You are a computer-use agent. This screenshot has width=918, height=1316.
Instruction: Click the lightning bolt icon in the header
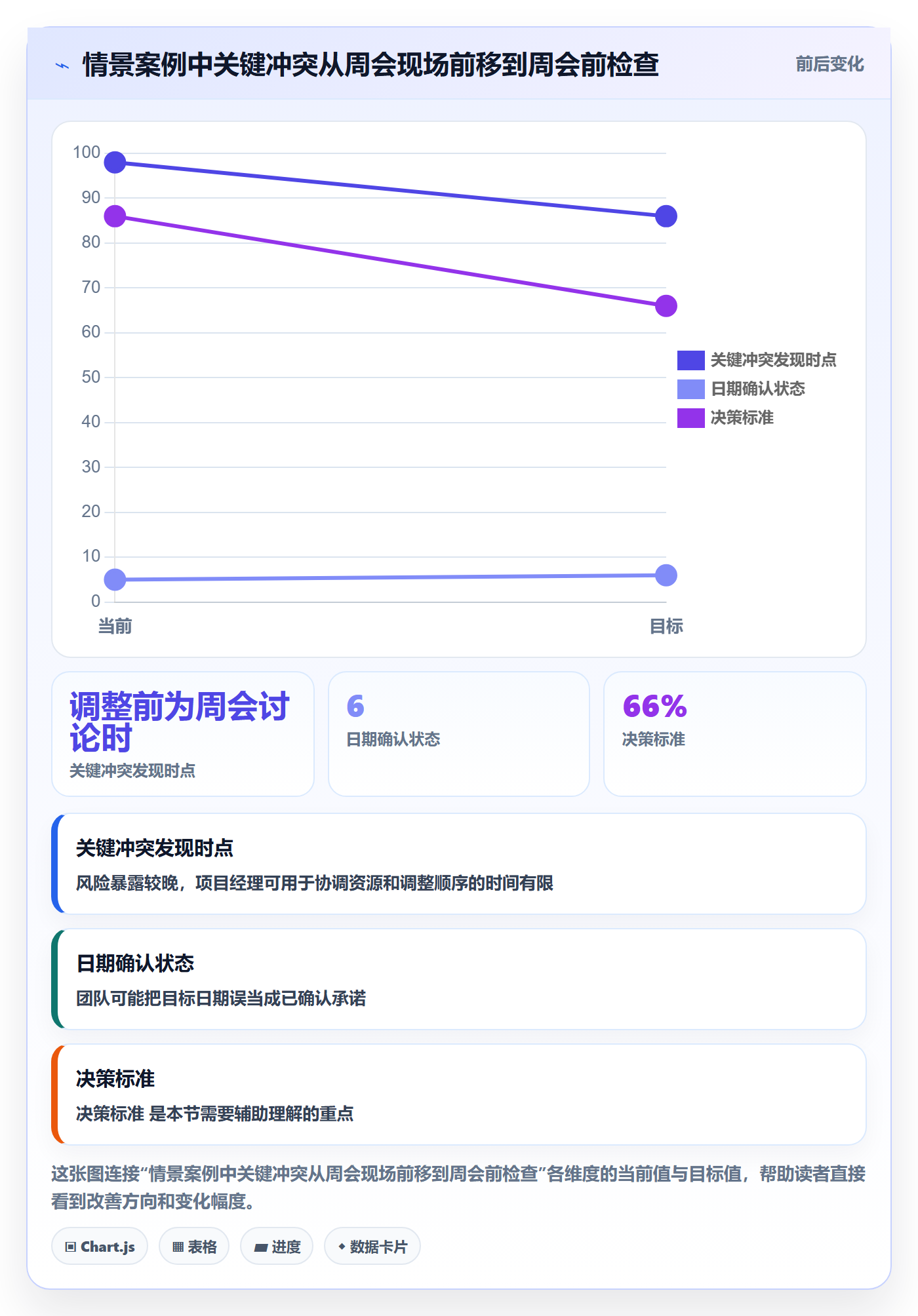point(62,66)
